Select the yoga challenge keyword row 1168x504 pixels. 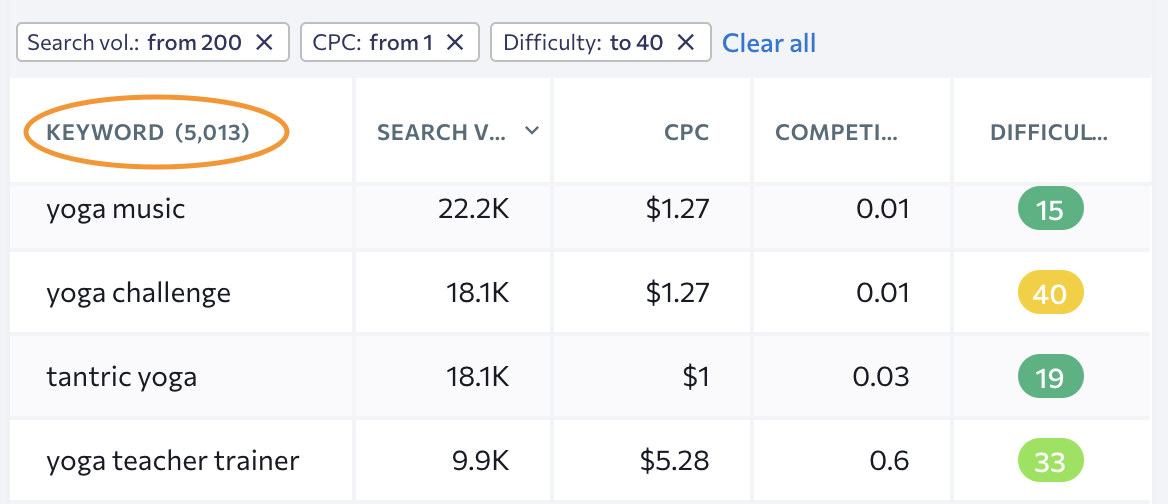click(138, 293)
